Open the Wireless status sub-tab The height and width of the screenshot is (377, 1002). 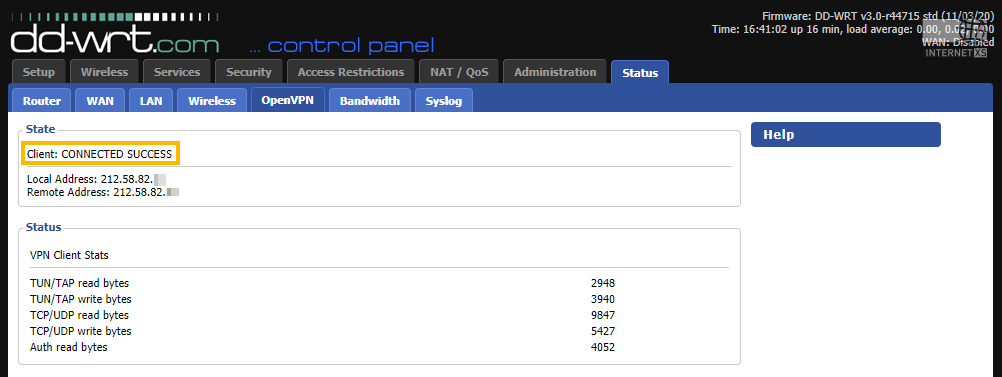[212, 100]
